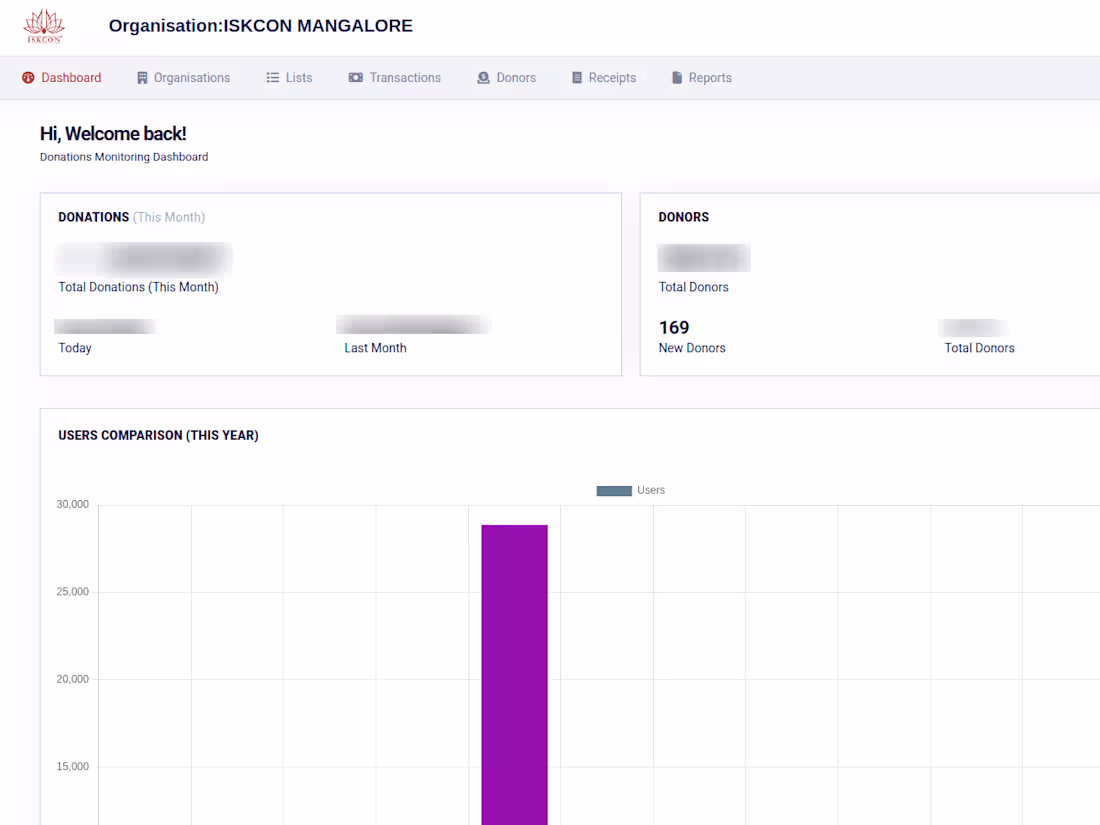Toggle the Users legend color swatch
The height and width of the screenshot is (825, 1100).
click(614, 491)
